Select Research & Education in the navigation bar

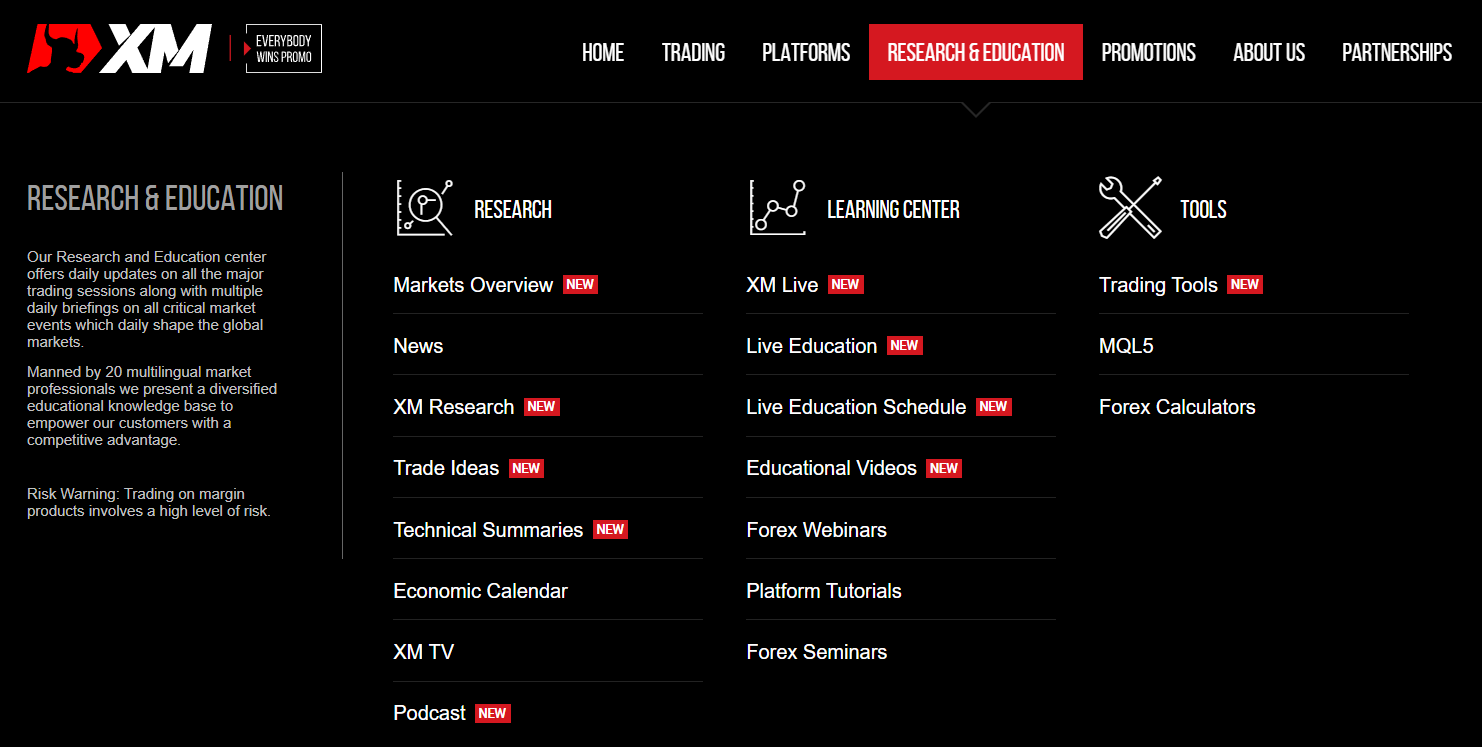tap(976, 52)
